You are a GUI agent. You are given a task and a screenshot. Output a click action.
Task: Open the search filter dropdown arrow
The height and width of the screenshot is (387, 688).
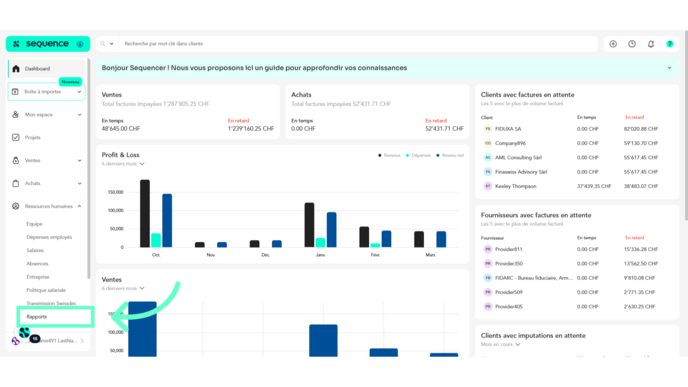click(x=111, y=44)
